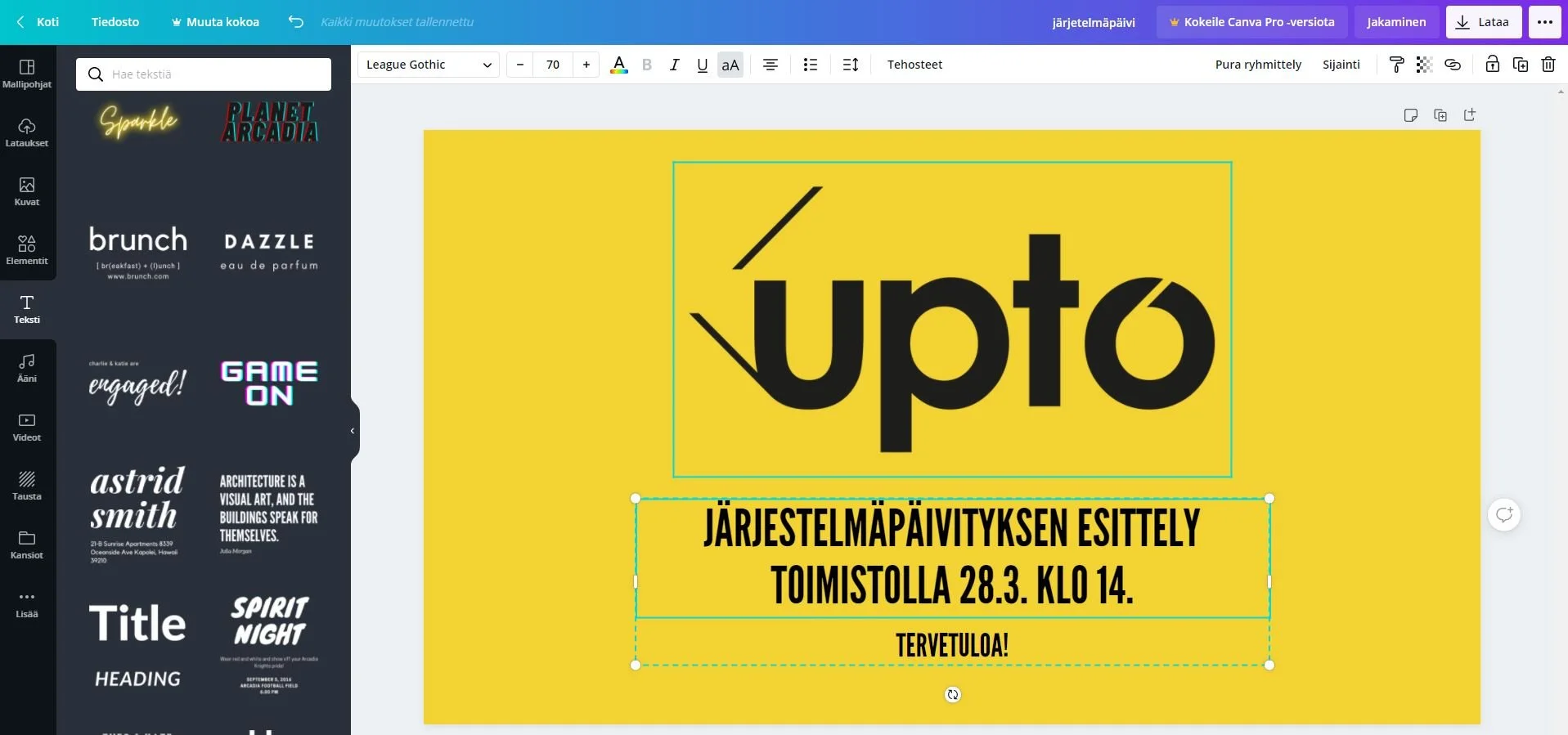
Task: Click the Lataa download button
Action: coord(1484,22)
